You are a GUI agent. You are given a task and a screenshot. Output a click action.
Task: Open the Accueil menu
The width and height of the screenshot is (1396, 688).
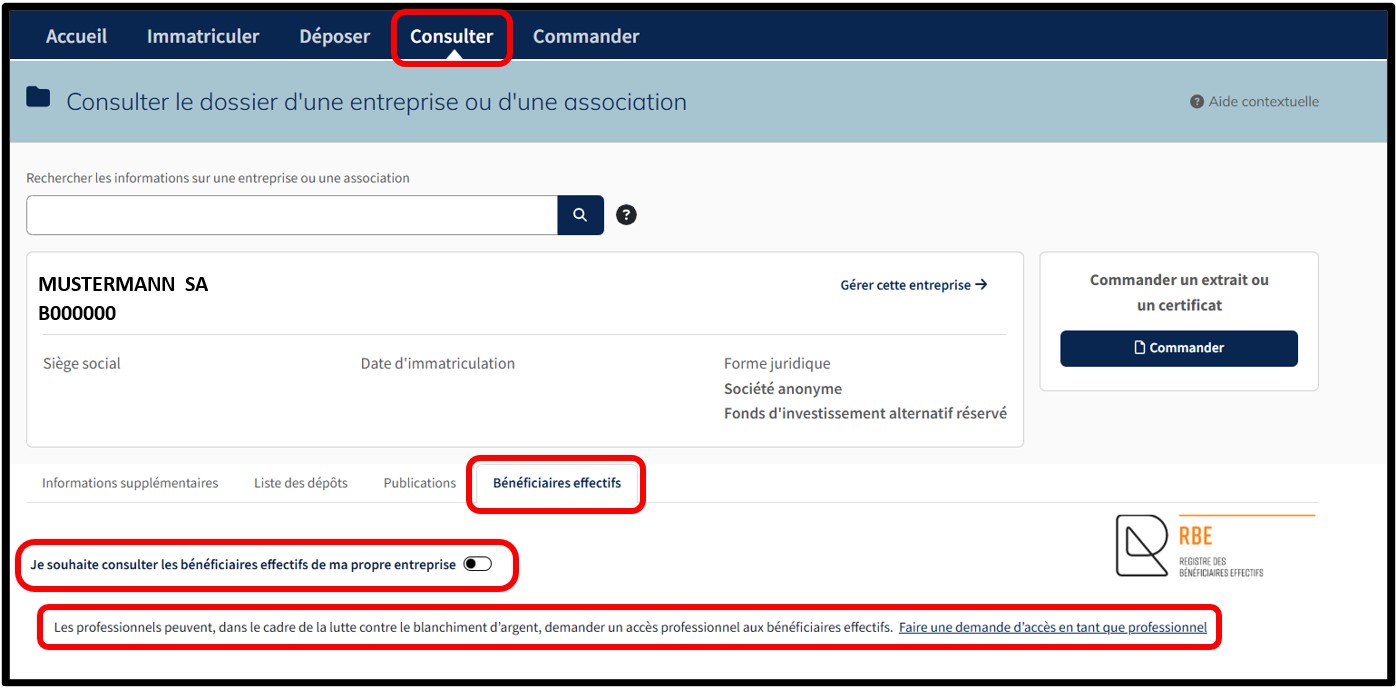coord(76,36)
